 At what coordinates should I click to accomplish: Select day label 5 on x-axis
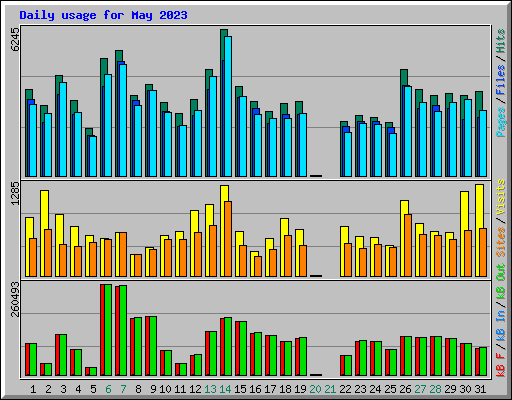(93, 389)
